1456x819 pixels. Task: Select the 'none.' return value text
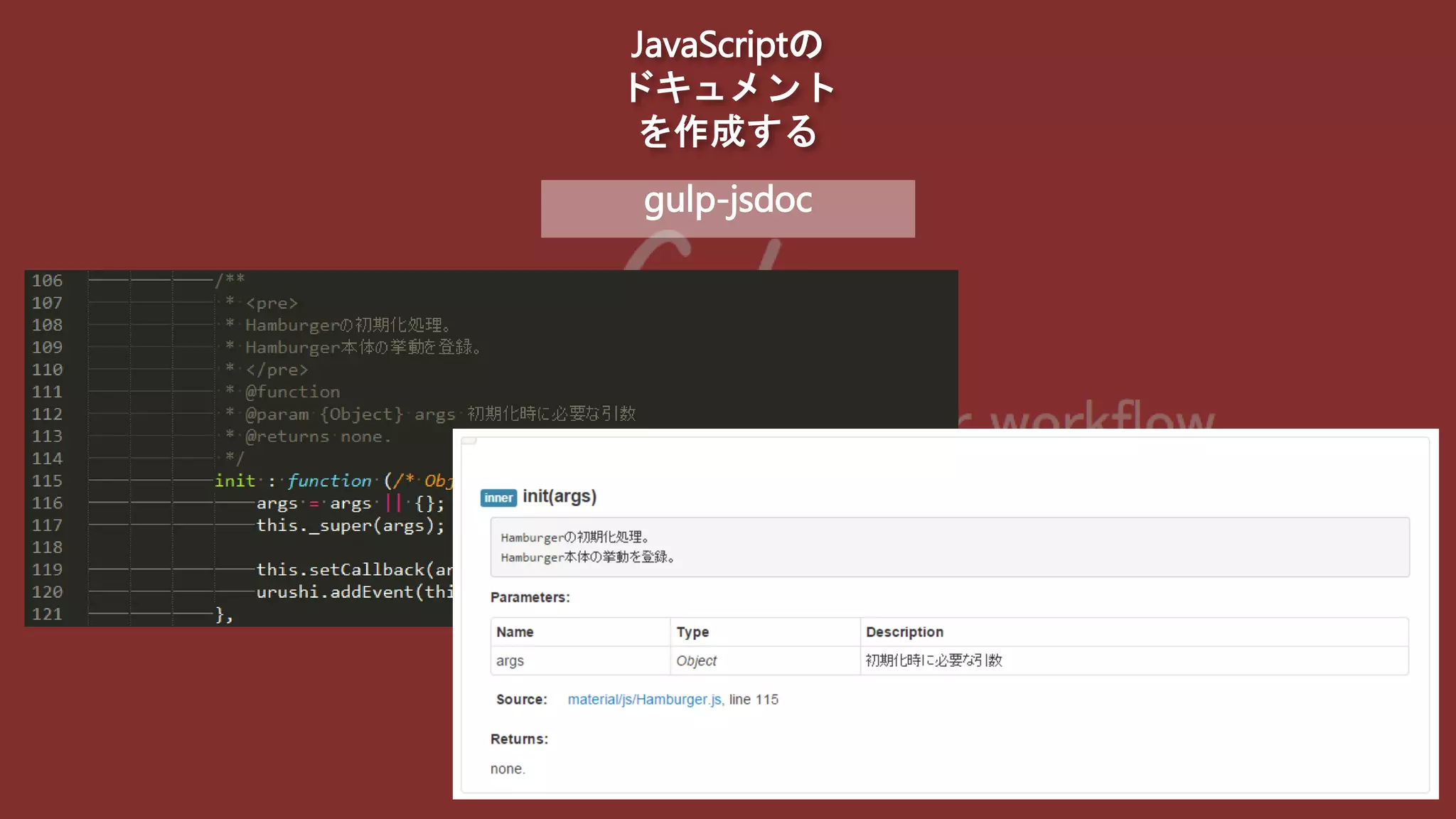(x=508, y=769)
